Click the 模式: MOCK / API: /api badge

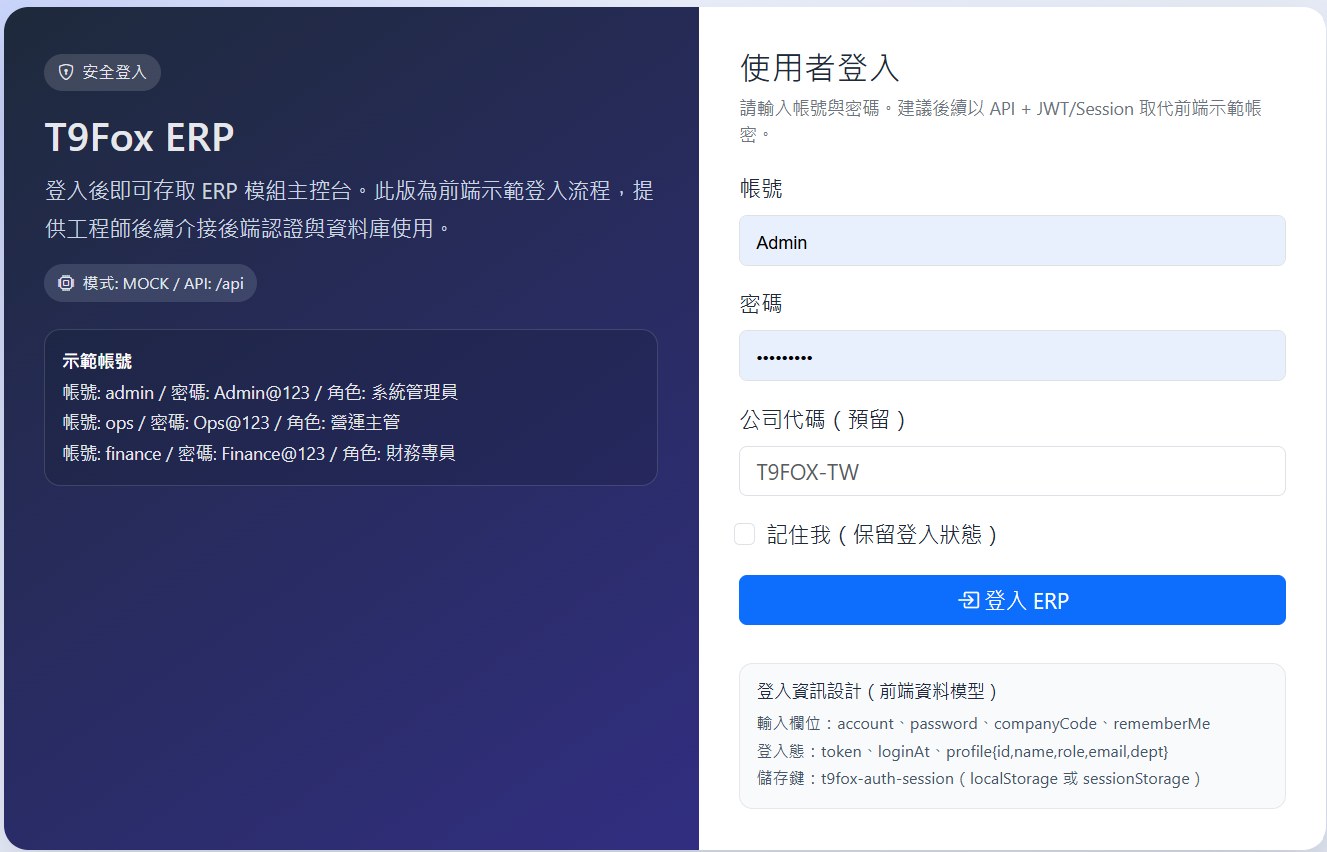[x=150, y=283]
